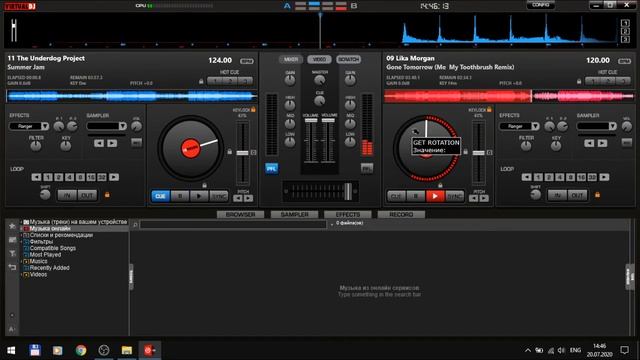Open the RECORD tab
The height and width of the screenshot is (360, 640).
coord(401,214)
